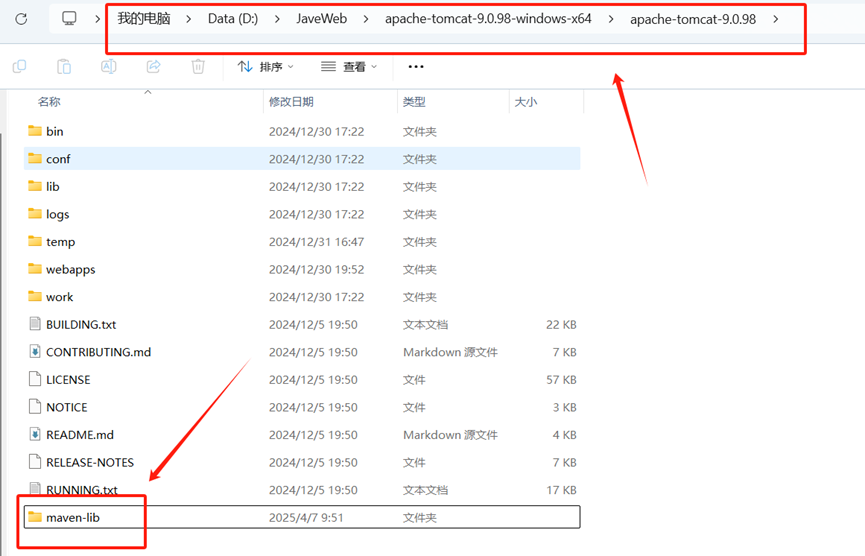The image size is (865, 556).
Task: Expand chevron after the monitor icon
Action: tap(98, 19)
